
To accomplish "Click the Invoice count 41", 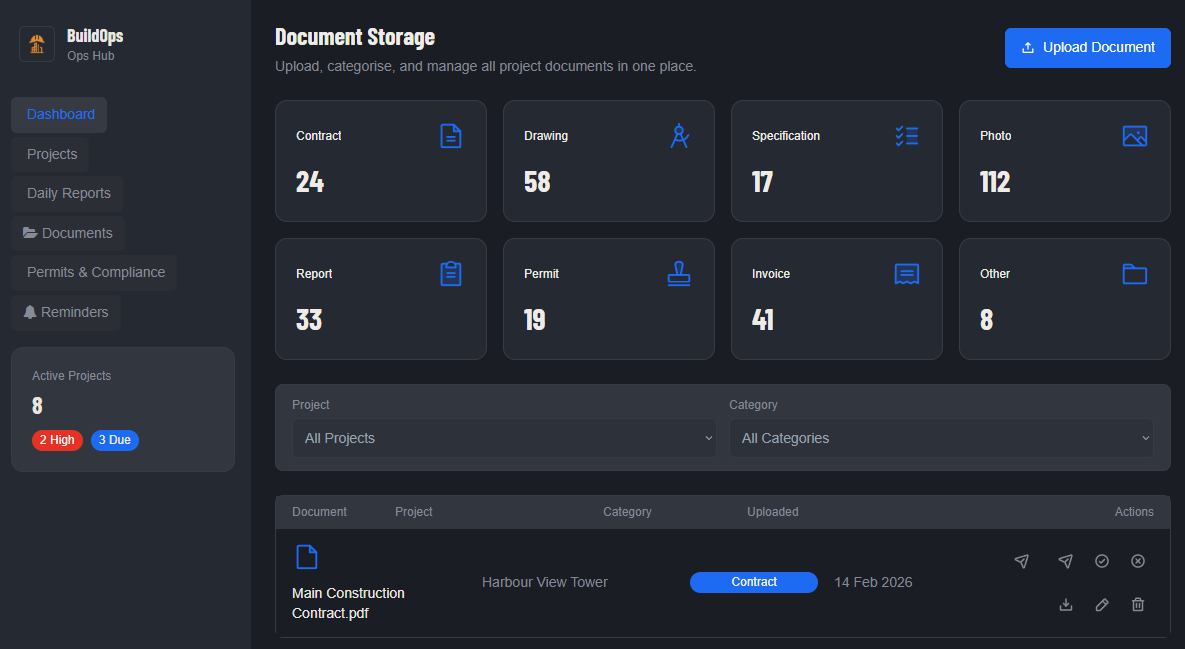I will point(763,320).
